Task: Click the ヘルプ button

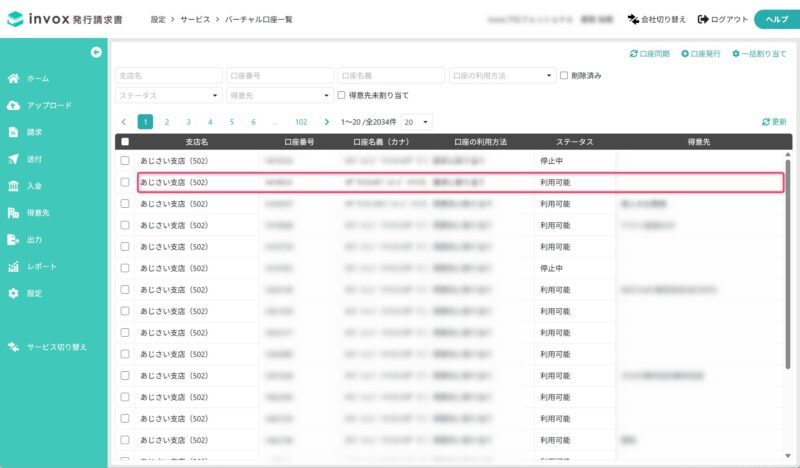Action: (x=777, y=19)
